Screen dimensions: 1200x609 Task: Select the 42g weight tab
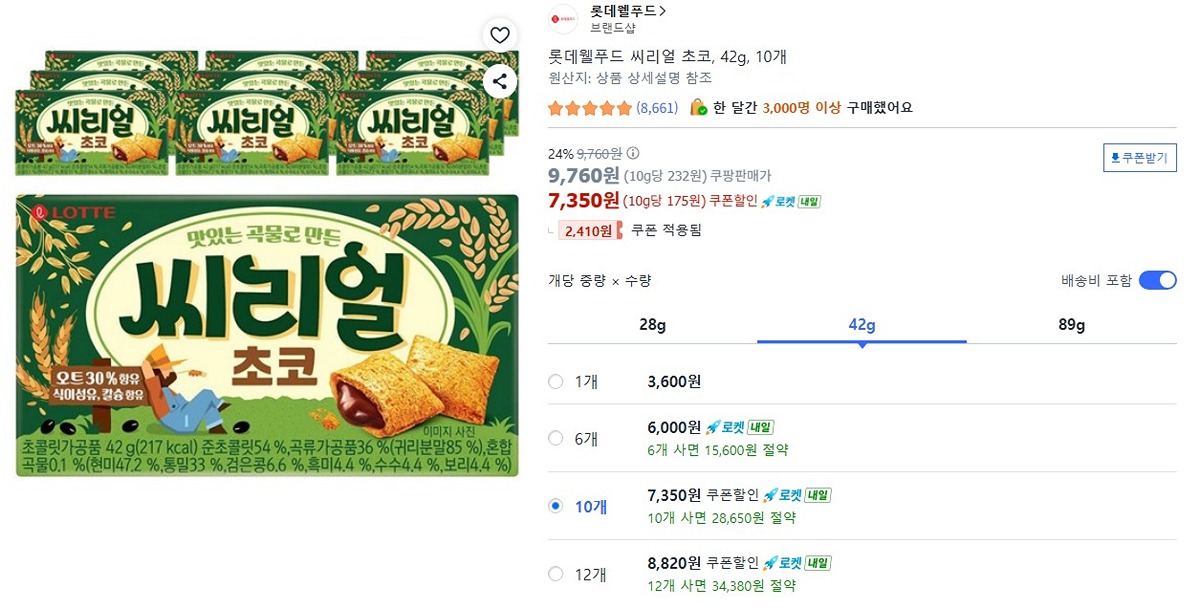pos(861,325)
